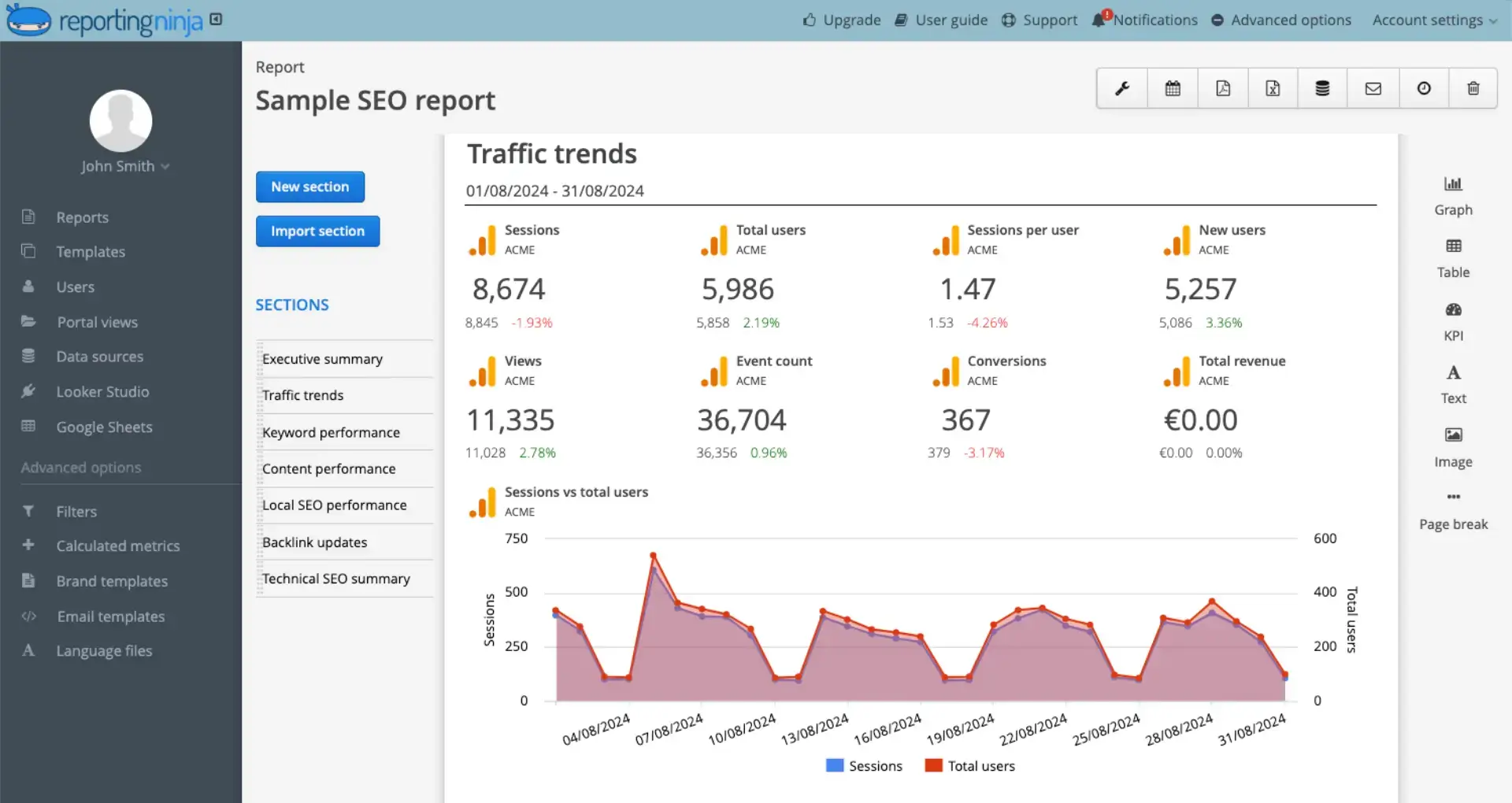This screenshot has width=1512, height=803.
Task: Toggle Total users series in chart legend
Action: (970, 766)
